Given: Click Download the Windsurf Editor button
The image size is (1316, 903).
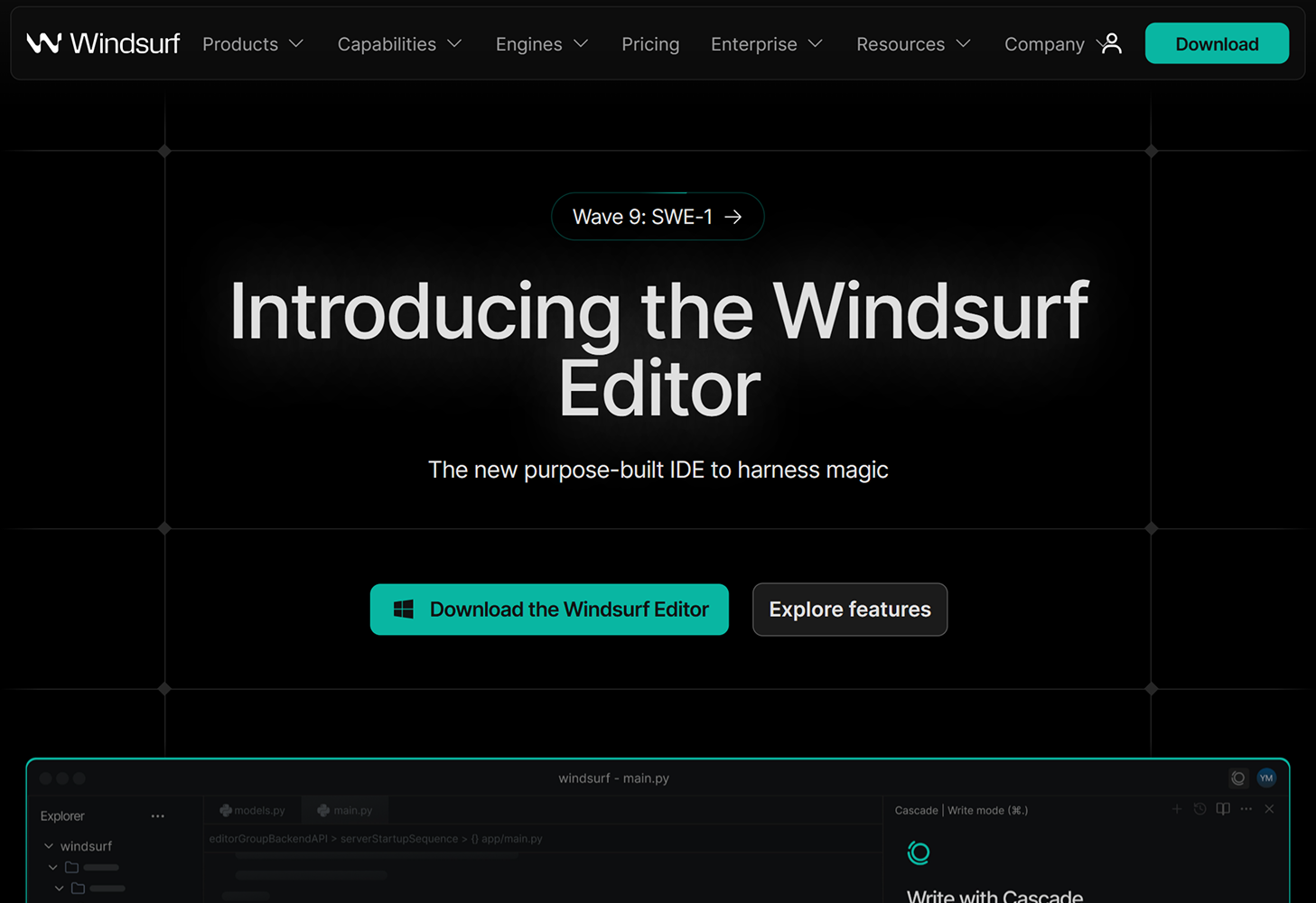Looking at the screenshot, I should [x=549, y=610].
